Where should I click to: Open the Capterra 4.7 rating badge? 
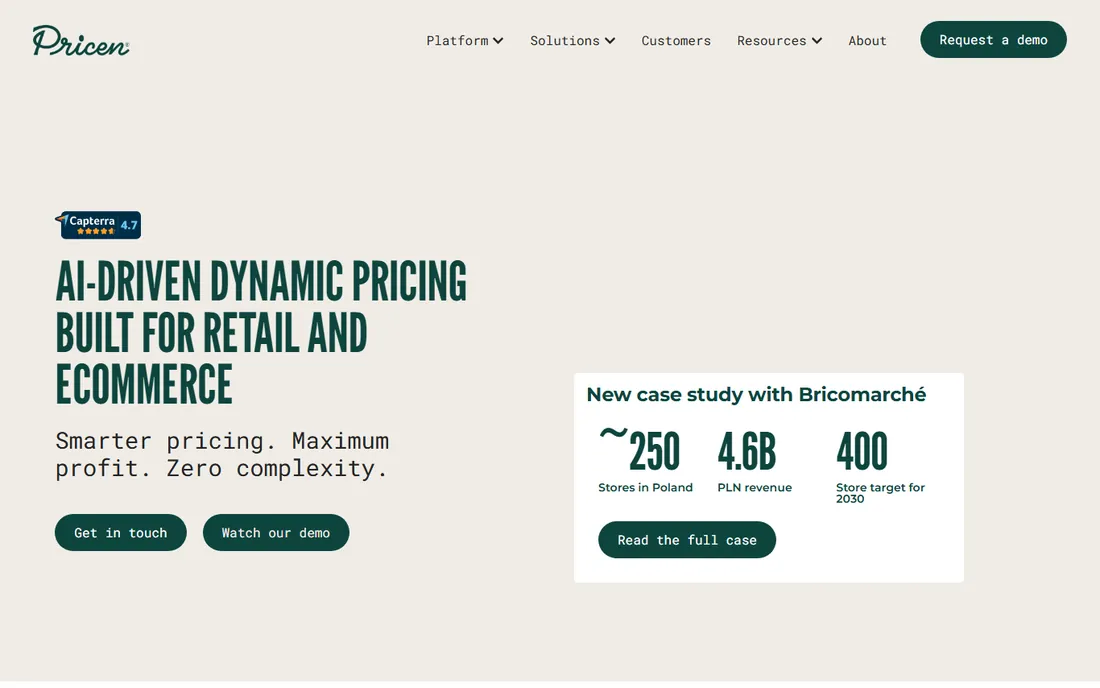(x=98, y=225)
